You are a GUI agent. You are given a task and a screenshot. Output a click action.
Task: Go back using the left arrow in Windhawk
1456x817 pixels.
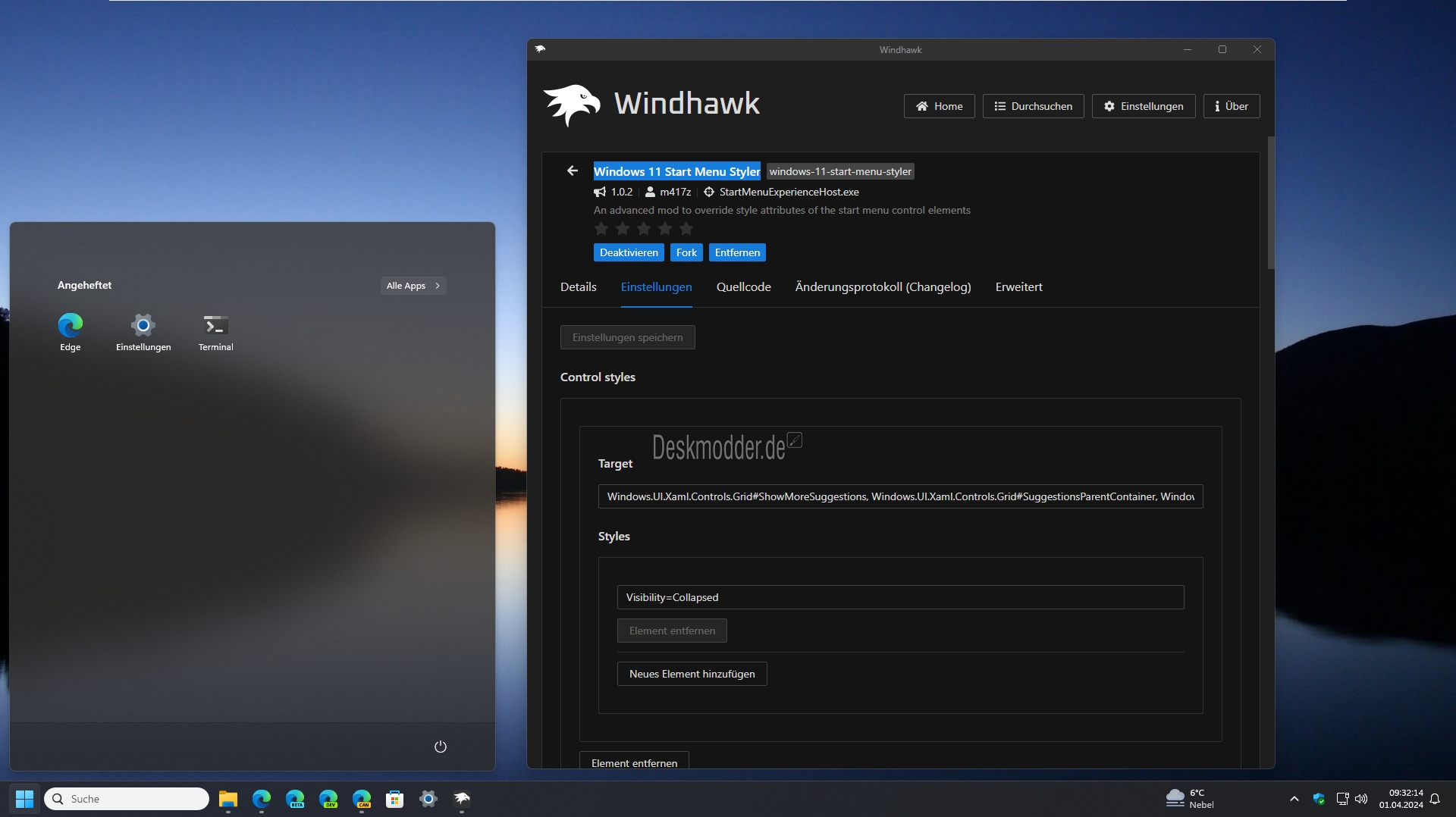coord(573,171)
